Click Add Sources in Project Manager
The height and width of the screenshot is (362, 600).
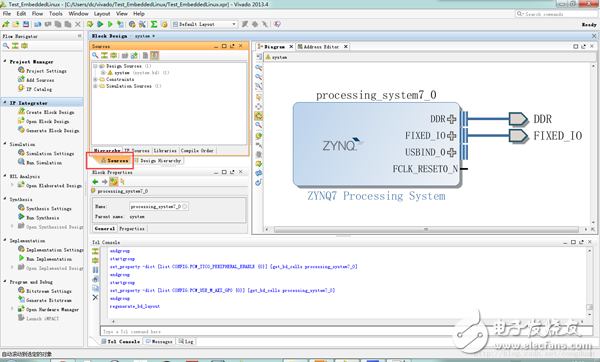(x=40, y=80)
